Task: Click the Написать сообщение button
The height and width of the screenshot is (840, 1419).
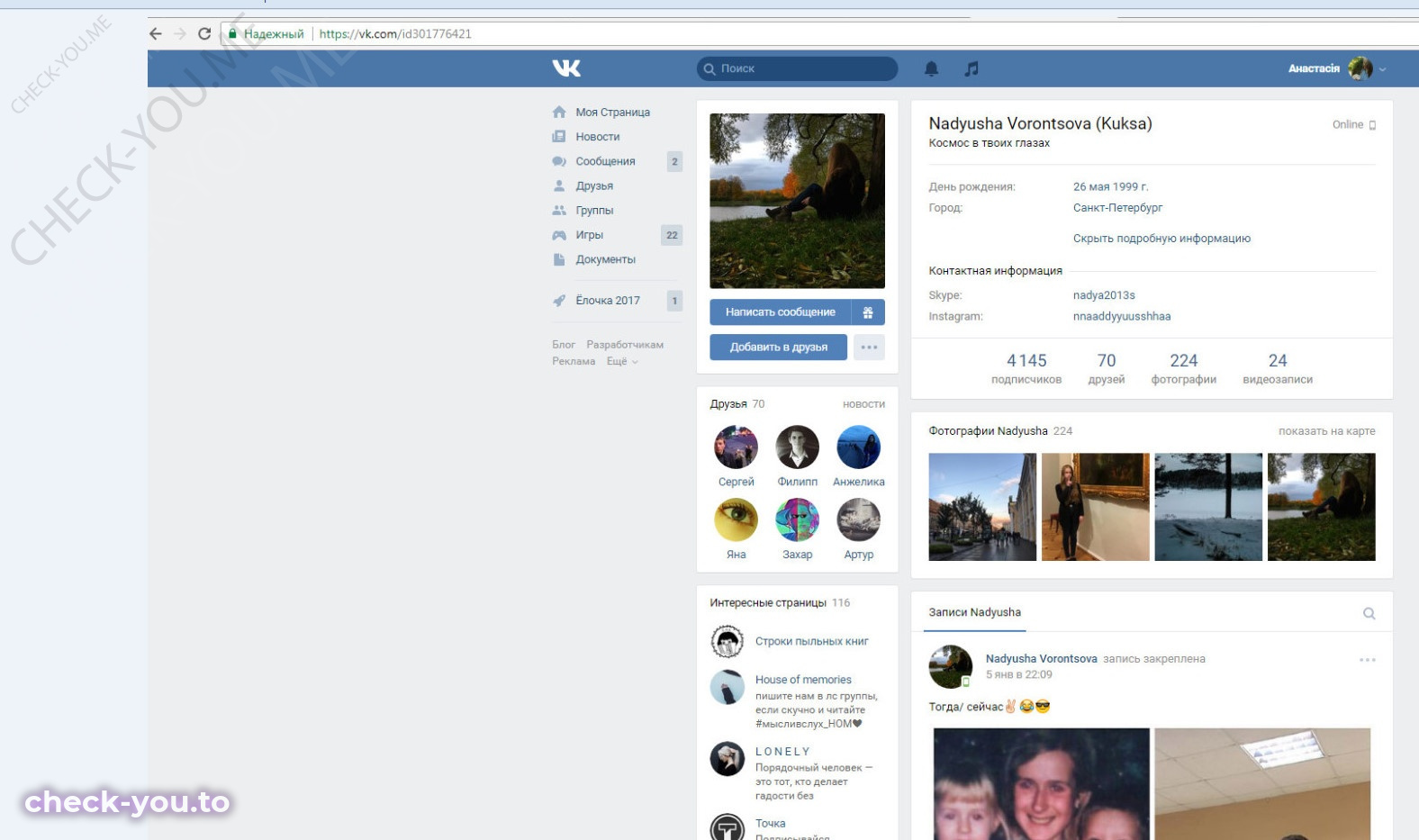Action: (781, 312)
